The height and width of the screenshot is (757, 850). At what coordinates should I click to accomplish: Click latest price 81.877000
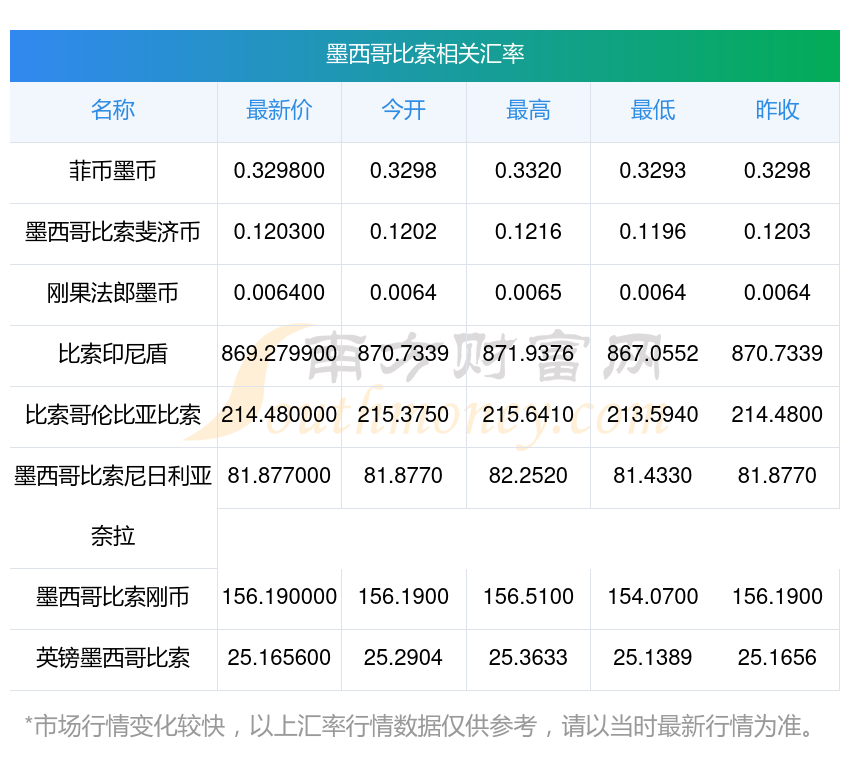[279, 476]
